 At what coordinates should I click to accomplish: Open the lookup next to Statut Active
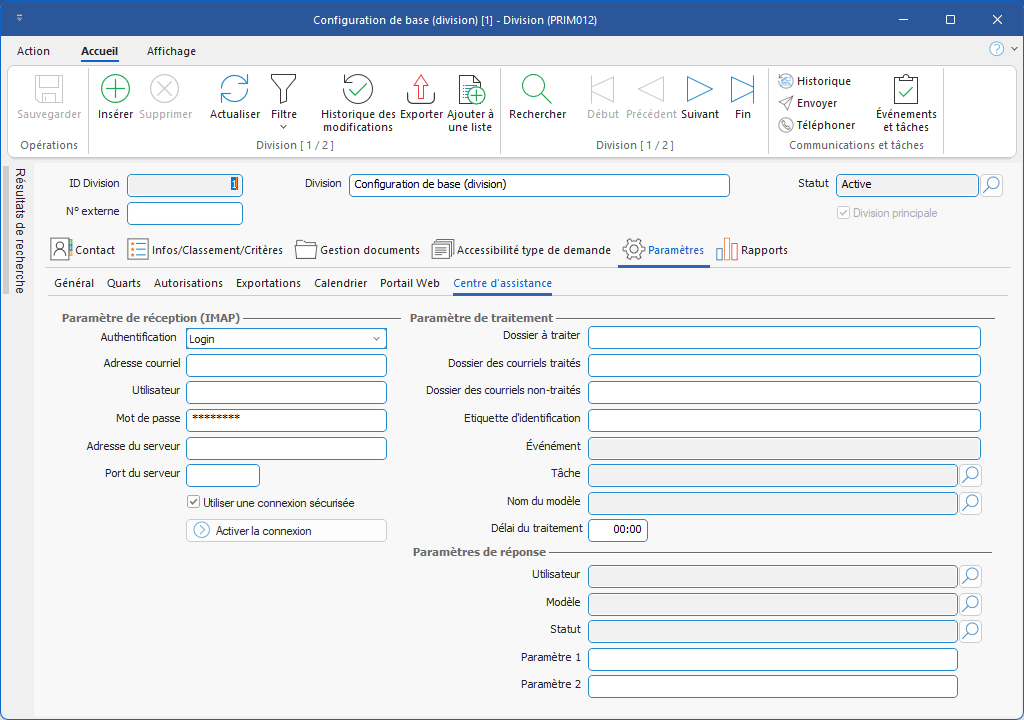coord(991,185)
